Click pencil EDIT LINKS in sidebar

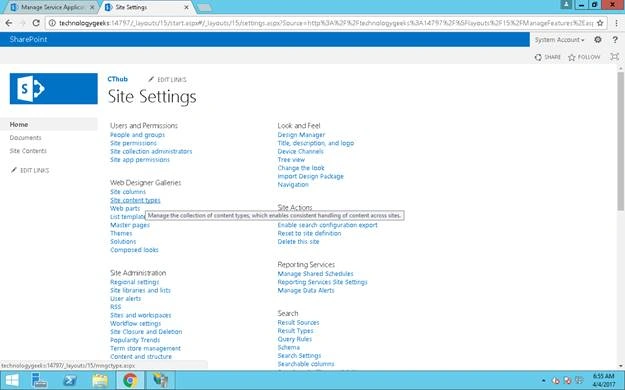coord(30,170)
